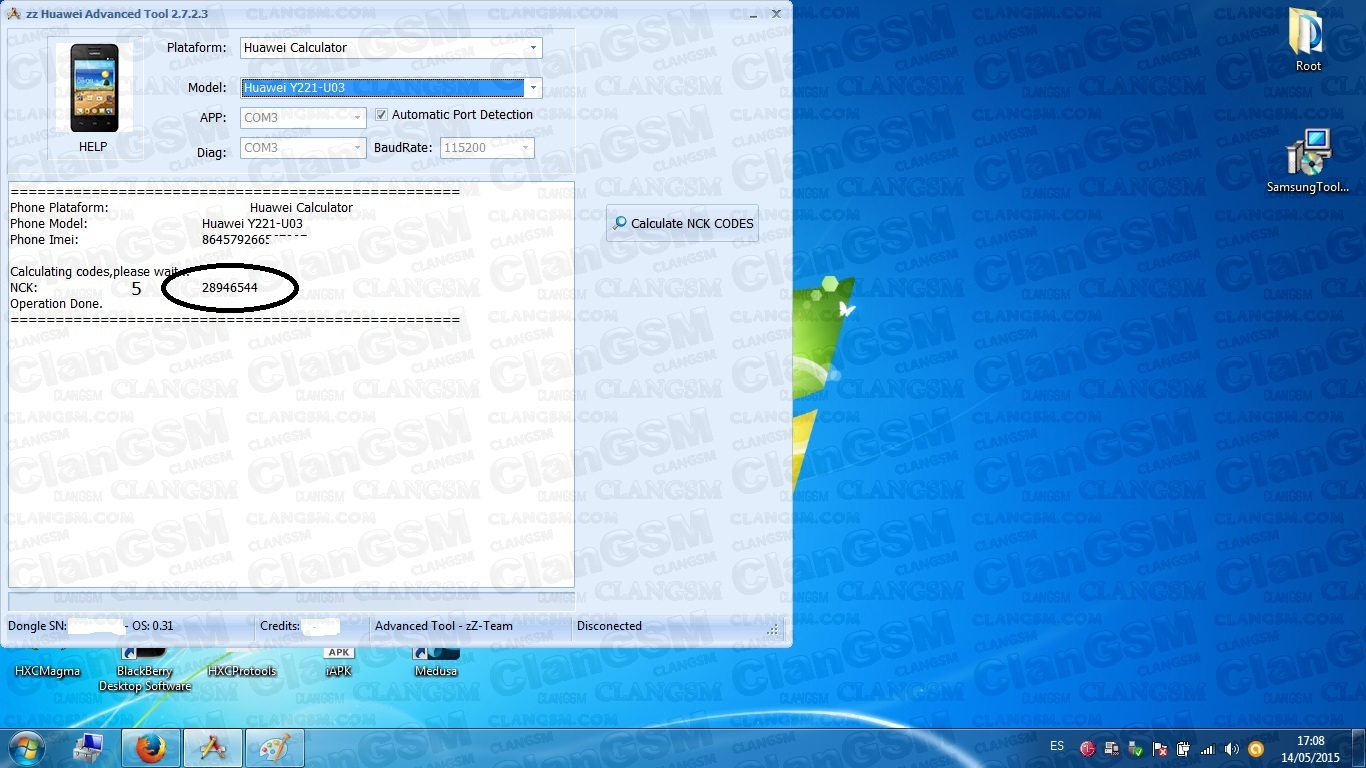Click the progress bar below the log
Screen dimensions: 1366x768
click(x=291, y=600)
